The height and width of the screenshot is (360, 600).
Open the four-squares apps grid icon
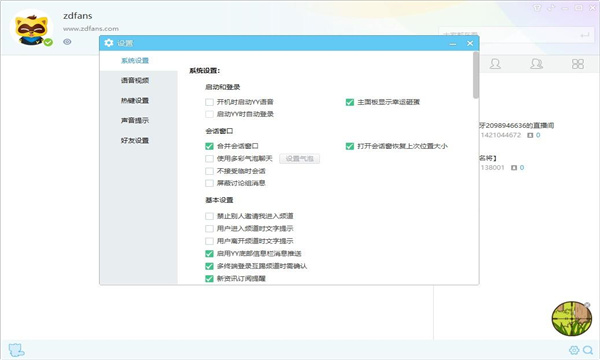tap(578, 64)
